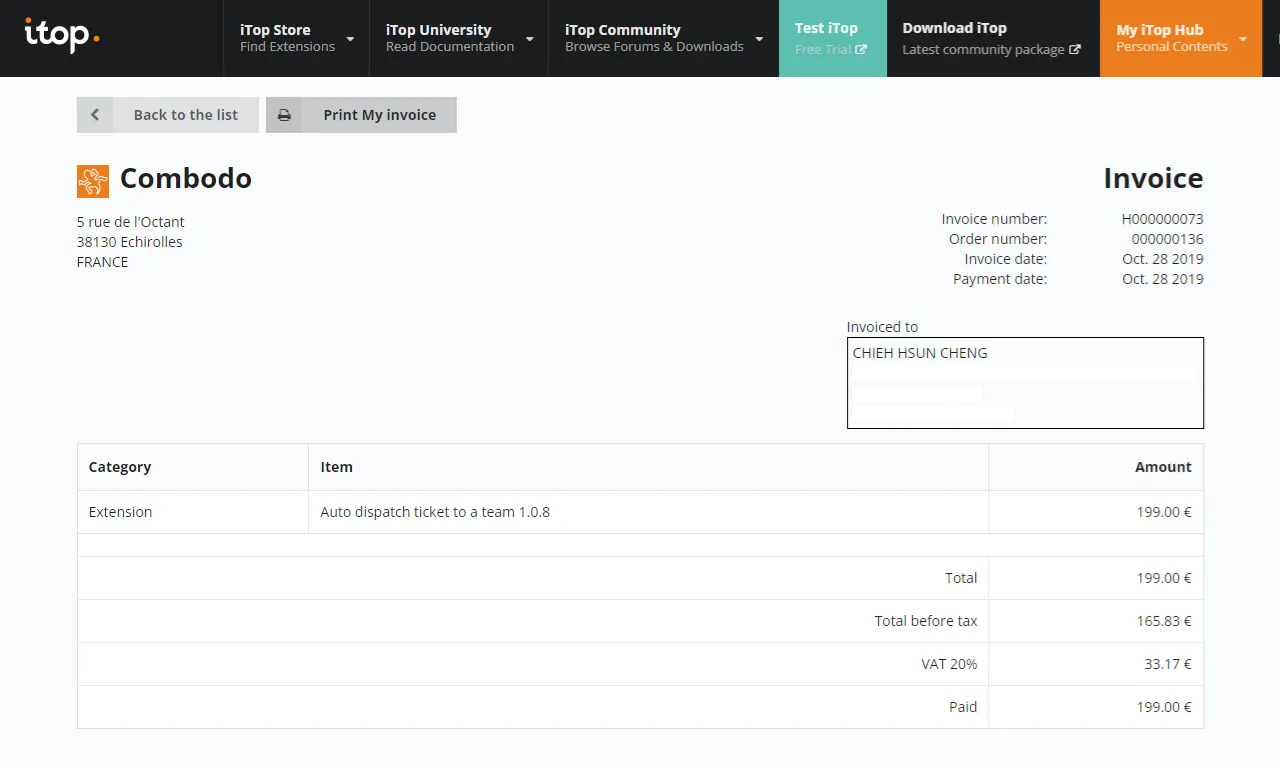Click the iTop logo in the header
The image size is (1280, 768).
coord(62,36)
